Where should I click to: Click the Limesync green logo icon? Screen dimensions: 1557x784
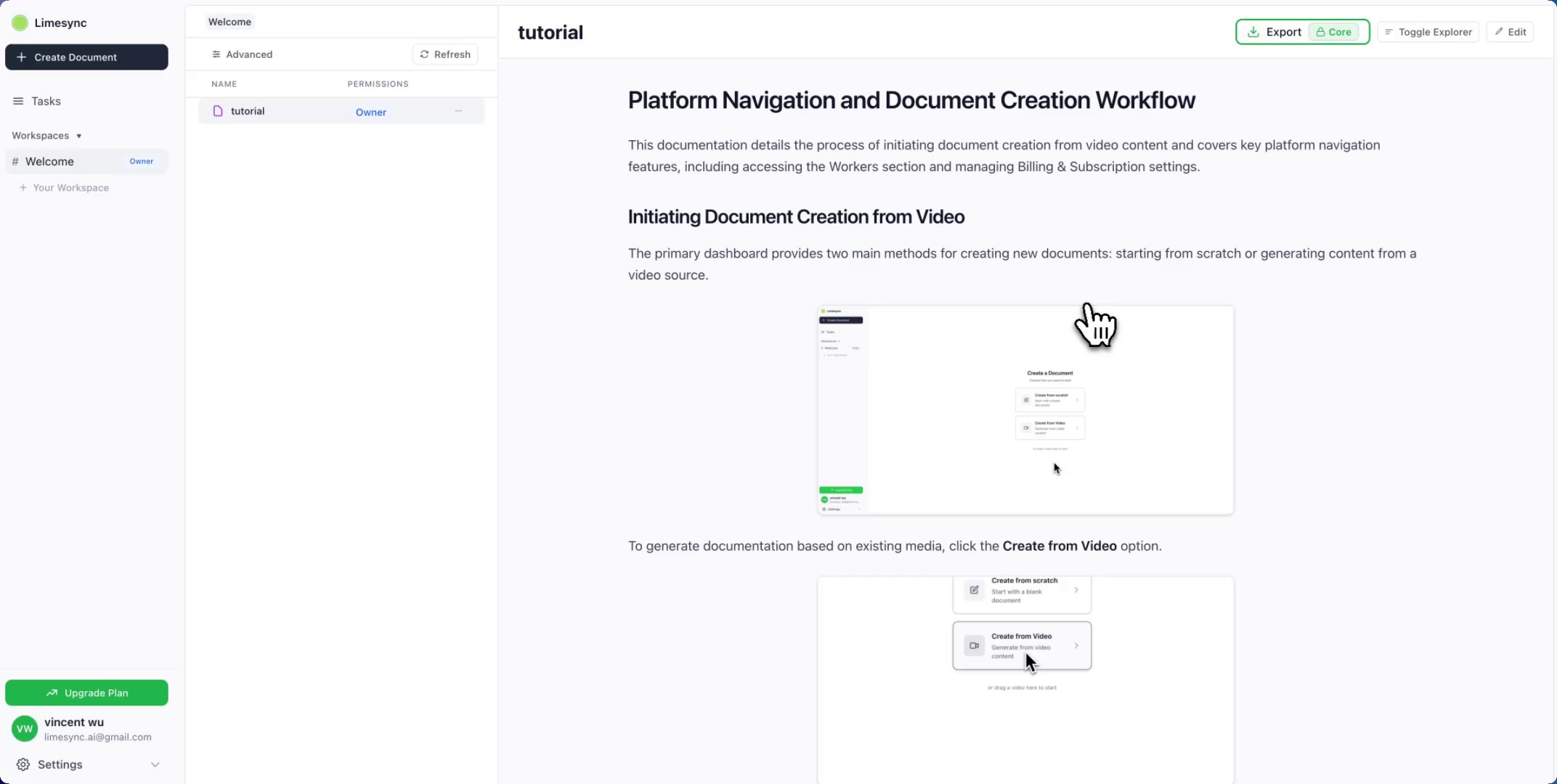tap(20, 23)
